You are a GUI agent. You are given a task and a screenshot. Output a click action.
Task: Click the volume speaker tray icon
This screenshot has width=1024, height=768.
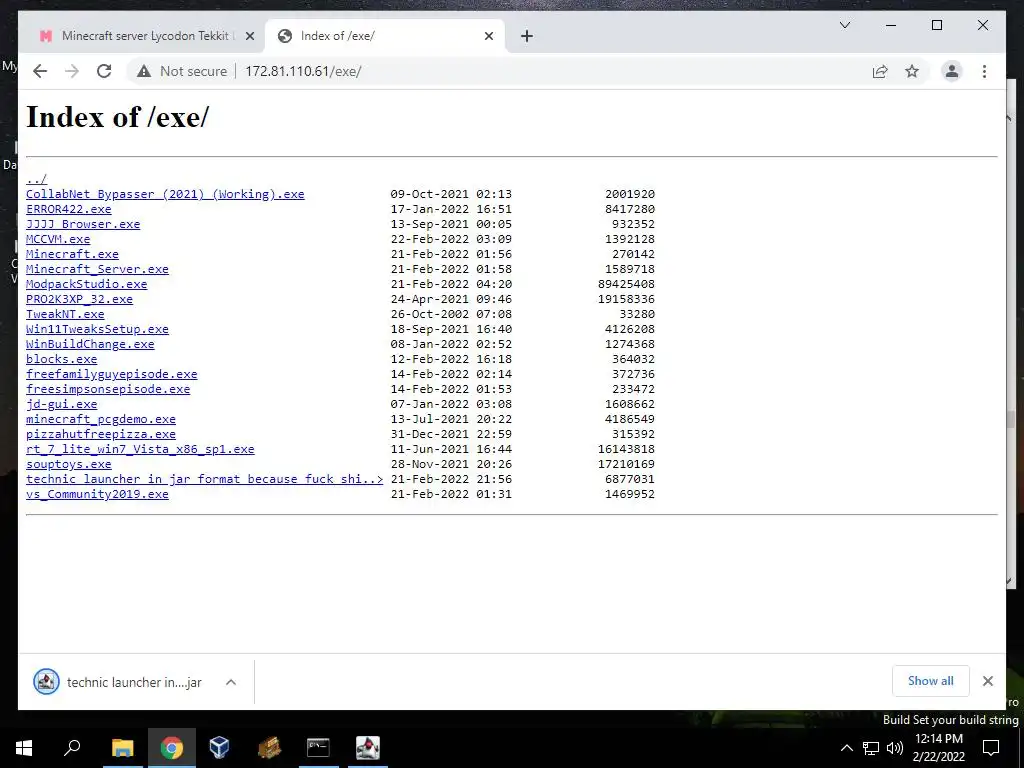click(895, 748)
